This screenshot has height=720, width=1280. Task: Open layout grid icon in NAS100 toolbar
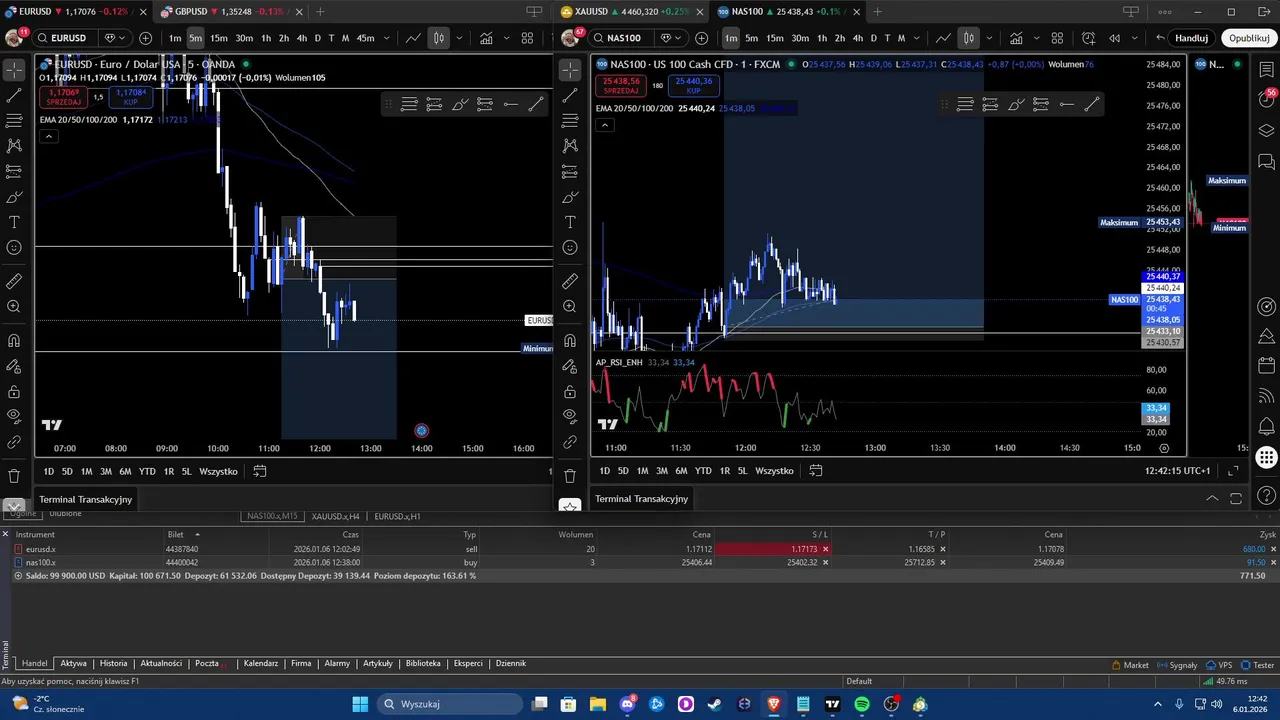[1057, 38]
